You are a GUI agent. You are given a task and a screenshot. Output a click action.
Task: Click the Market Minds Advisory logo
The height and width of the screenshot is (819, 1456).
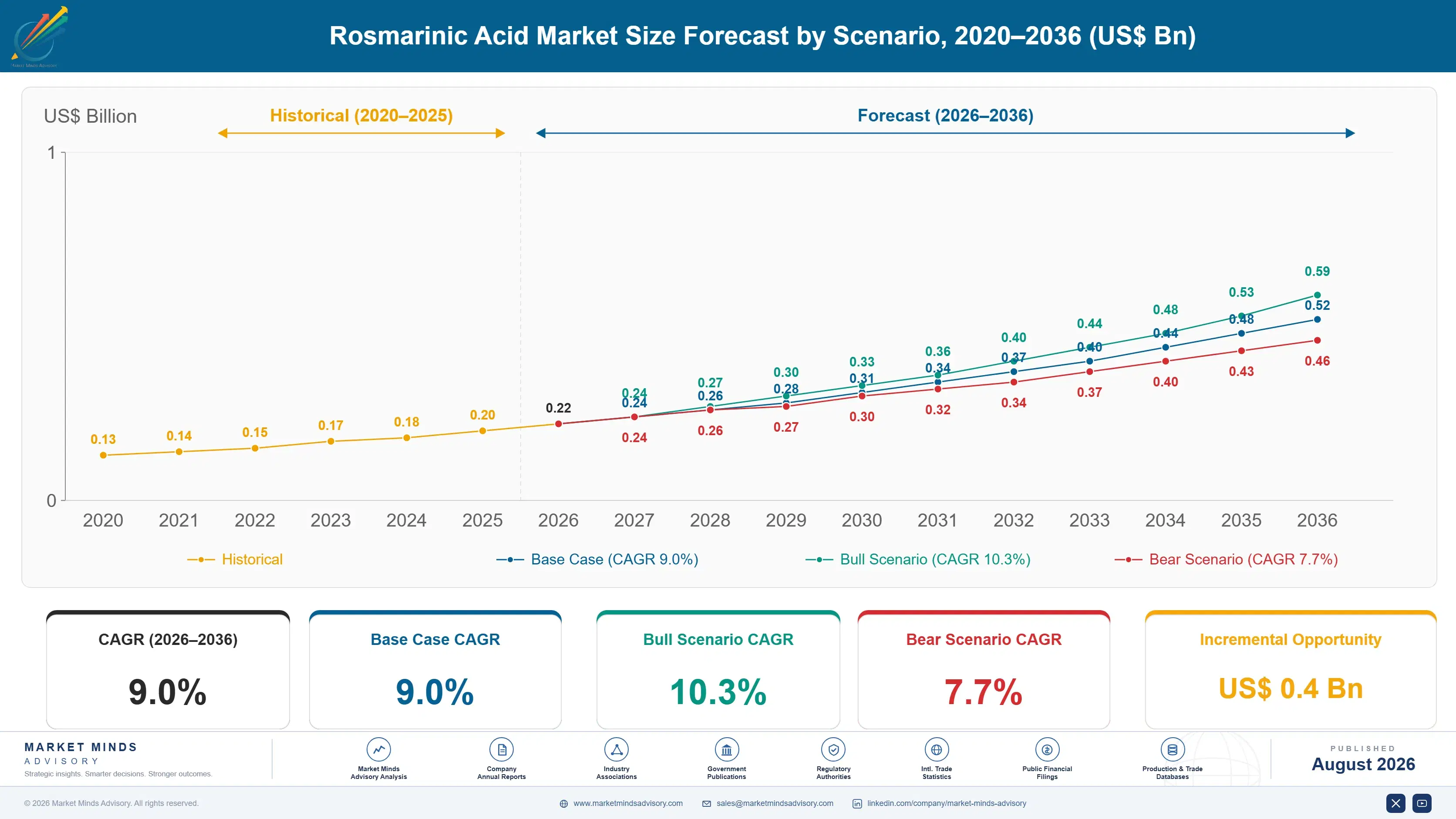coord(39,37)
